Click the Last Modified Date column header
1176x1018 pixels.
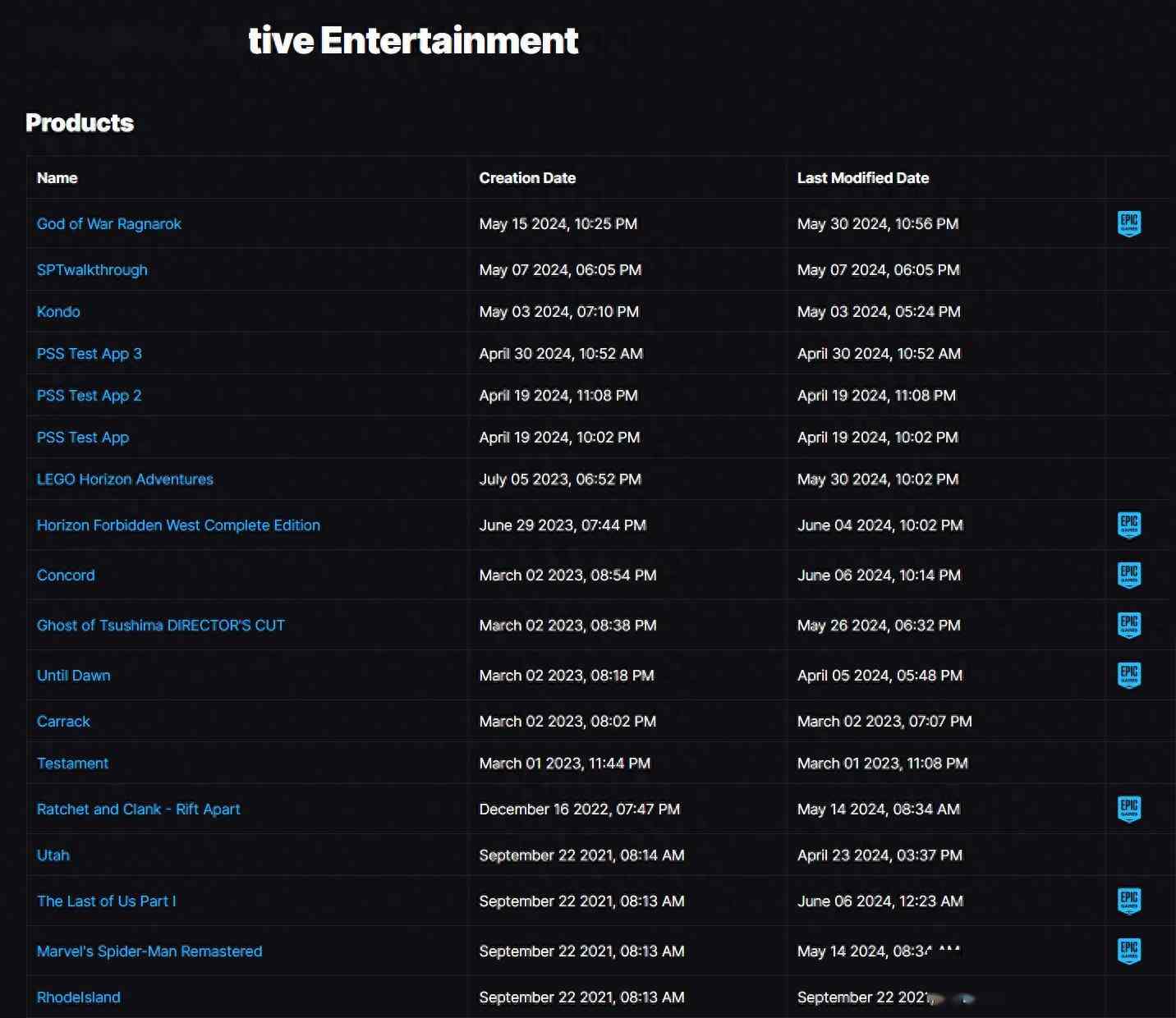(x=863, y=178)
